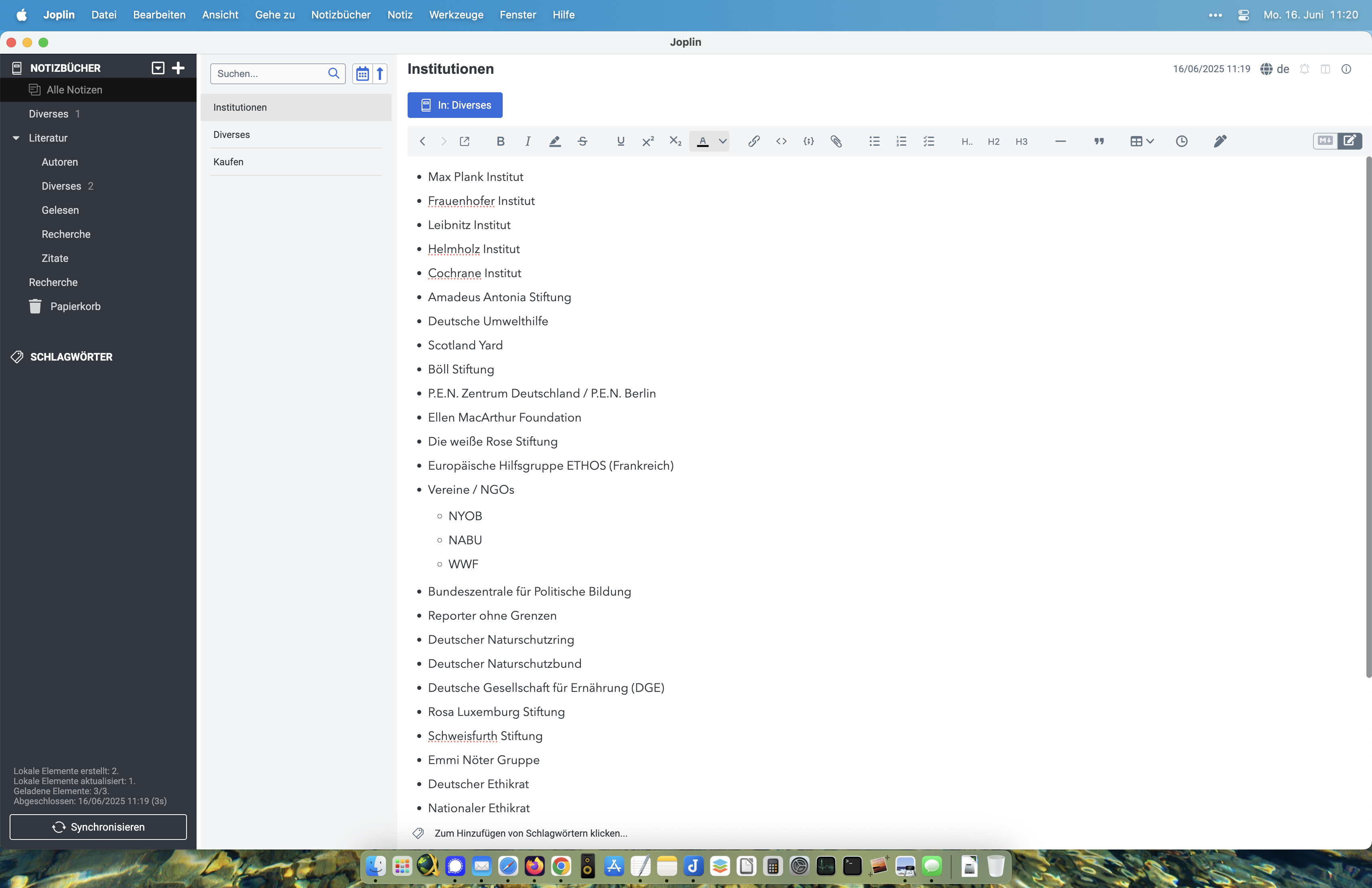The height and width of the screenshot is (888, 1372).
Task: Show hidden menu bar extras (three dots)
Action: [x=1215, y=15]
